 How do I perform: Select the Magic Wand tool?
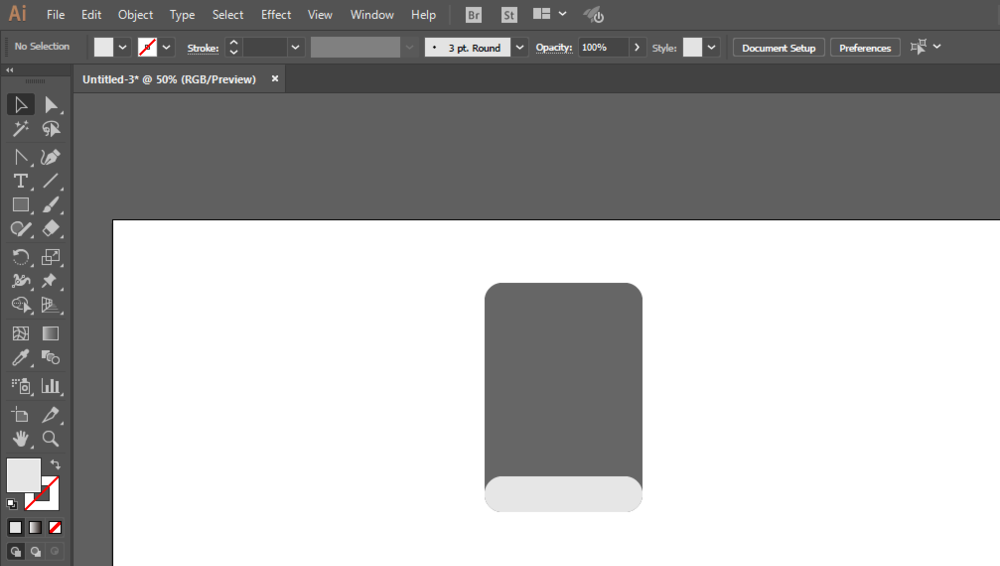[20, 129]
